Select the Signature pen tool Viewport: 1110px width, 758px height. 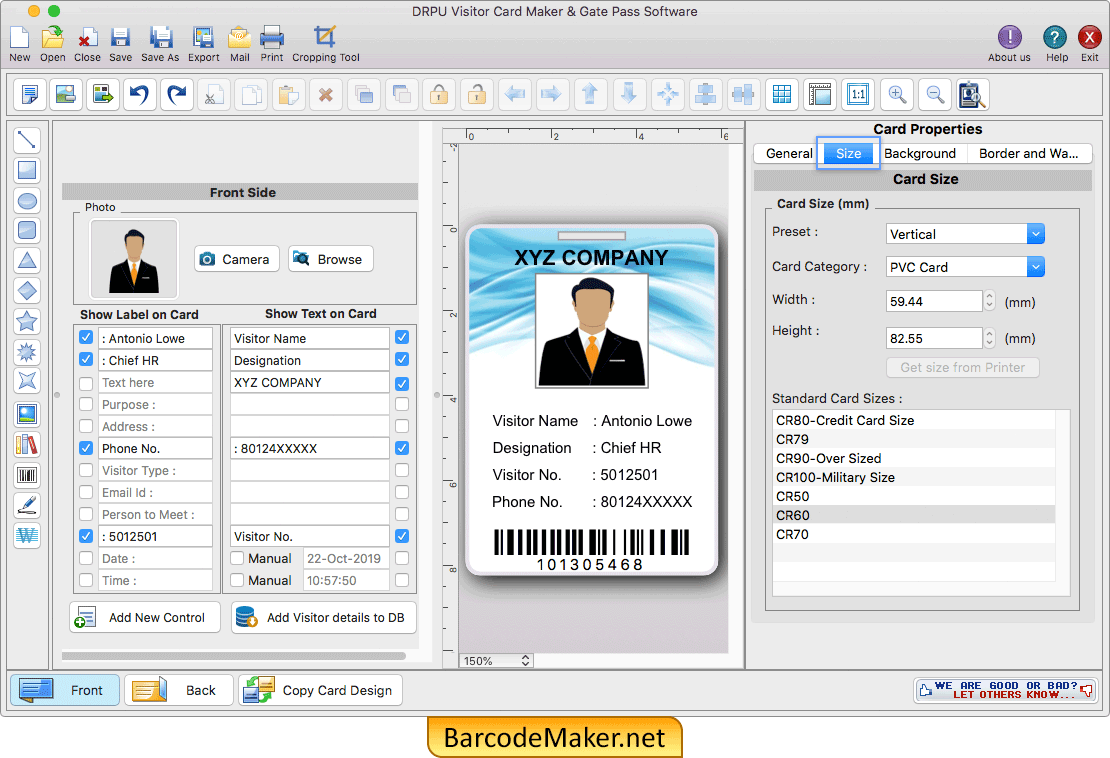27,505
